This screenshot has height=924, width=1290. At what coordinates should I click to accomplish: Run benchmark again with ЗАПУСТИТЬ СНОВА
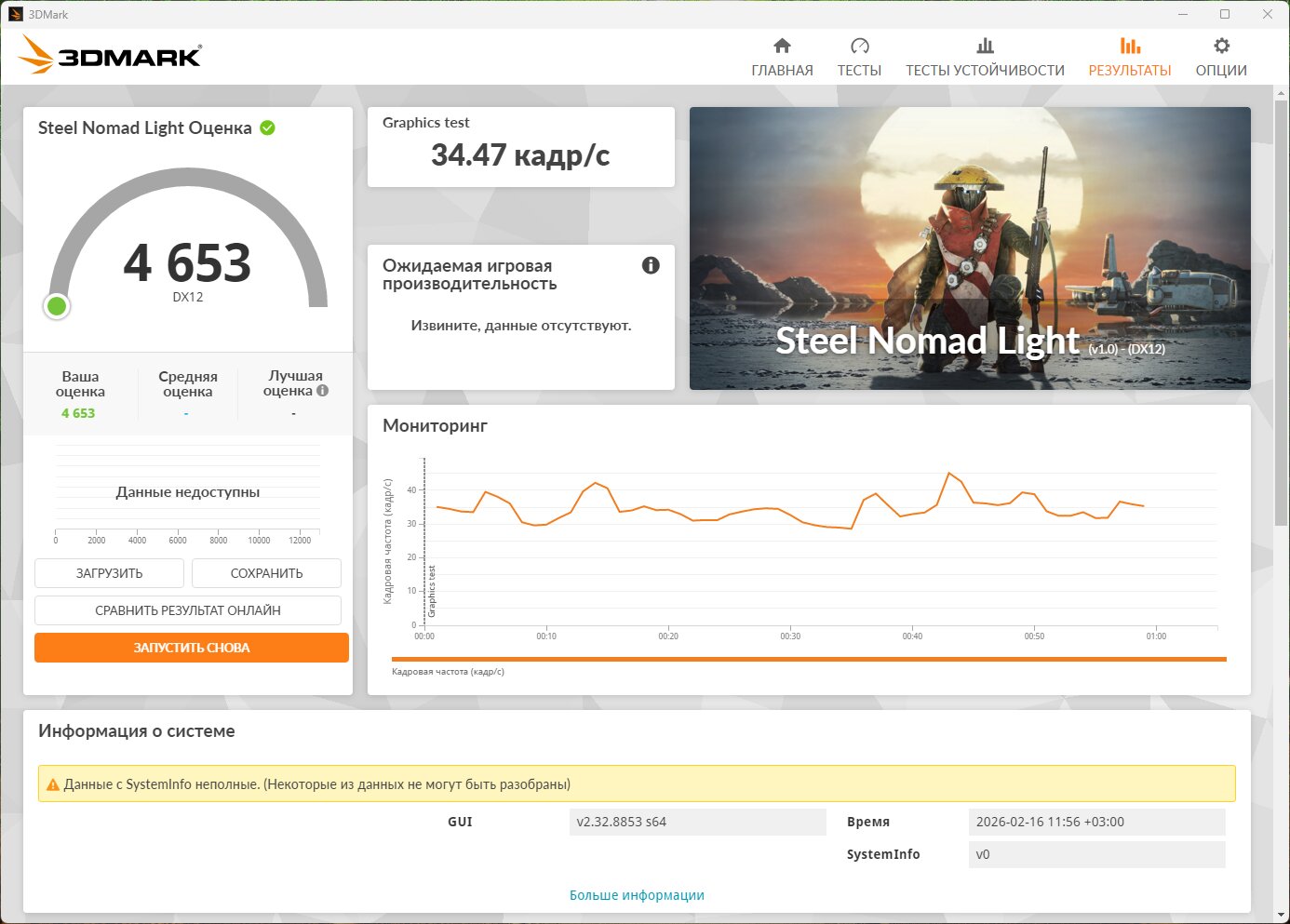[192, 648]
